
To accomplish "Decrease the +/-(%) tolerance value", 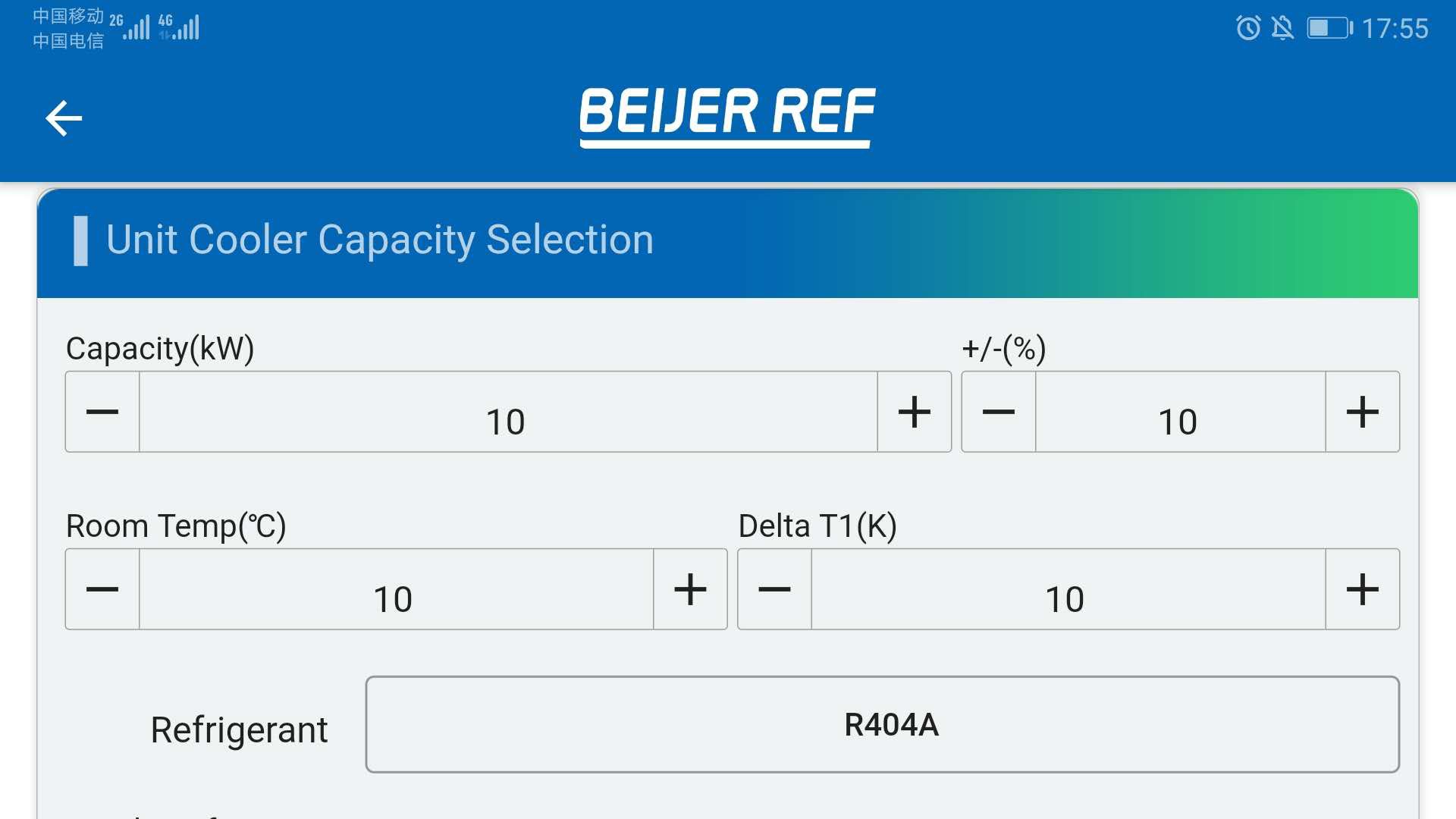I will [x=997, y=412].
